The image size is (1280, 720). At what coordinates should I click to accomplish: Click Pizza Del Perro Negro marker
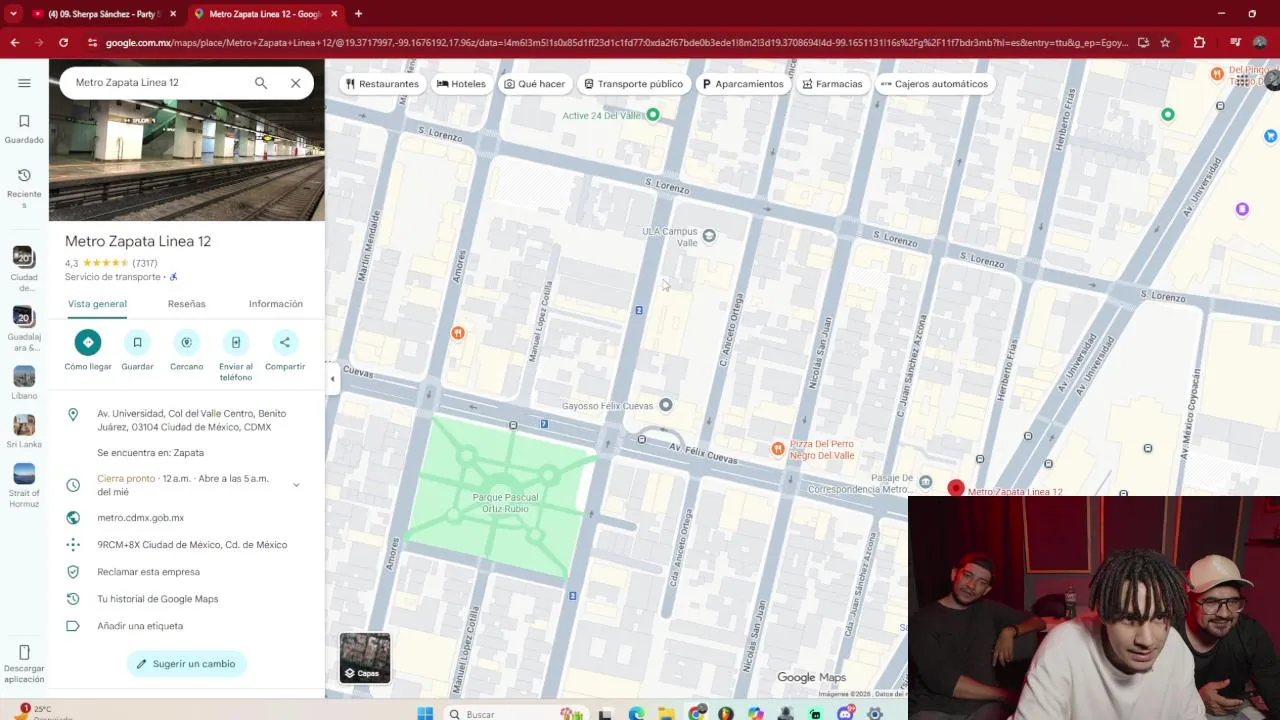778,449
